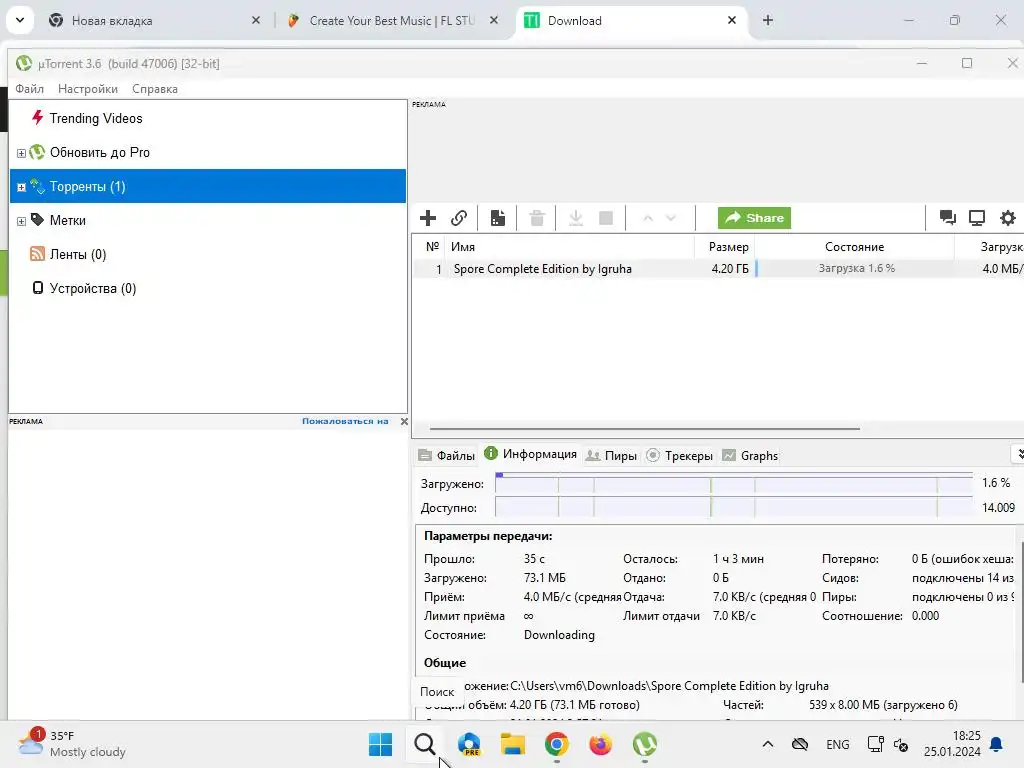Click the taskbar Search icon
Viewport: 1024px width, 768px height.
pos(424,744)
